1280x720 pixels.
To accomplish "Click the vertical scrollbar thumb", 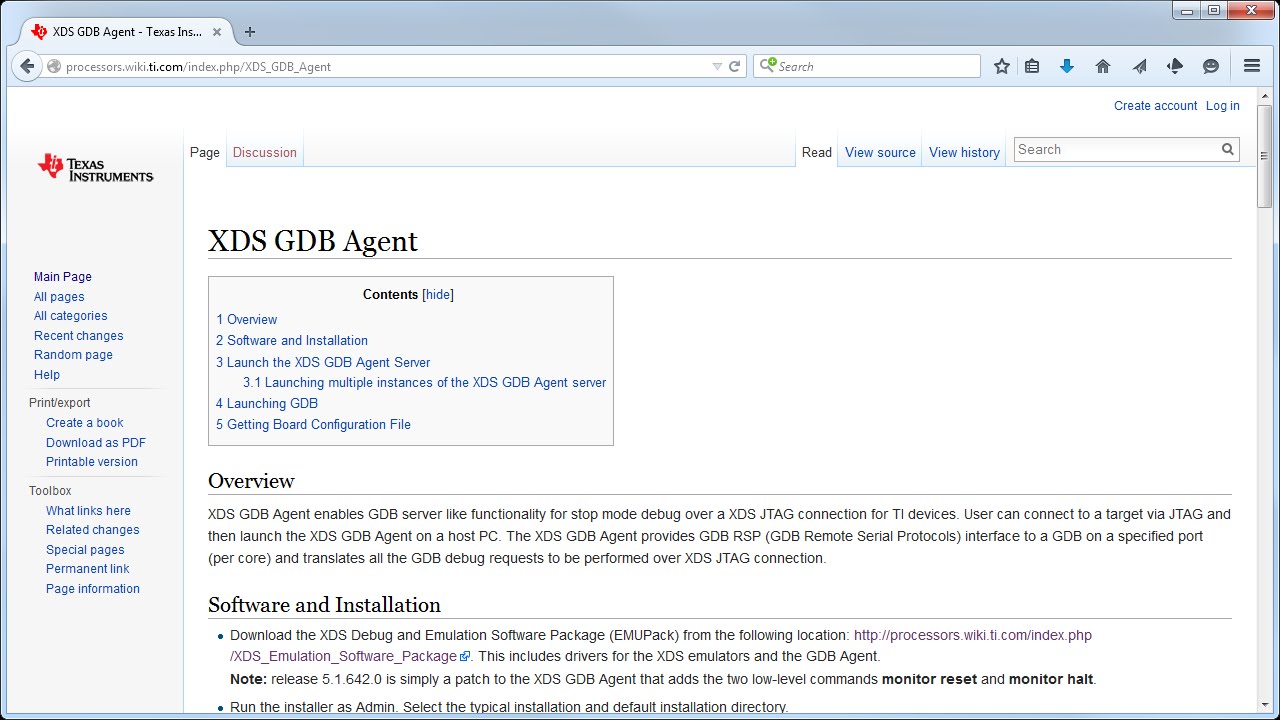I will click(x=1265, y=156).
